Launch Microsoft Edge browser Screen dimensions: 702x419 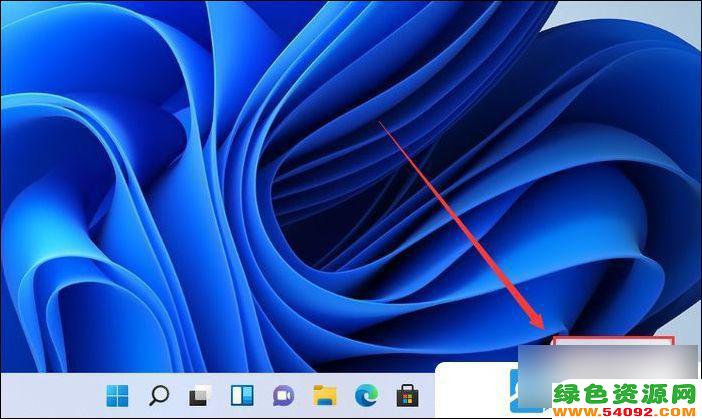point(366,396)
